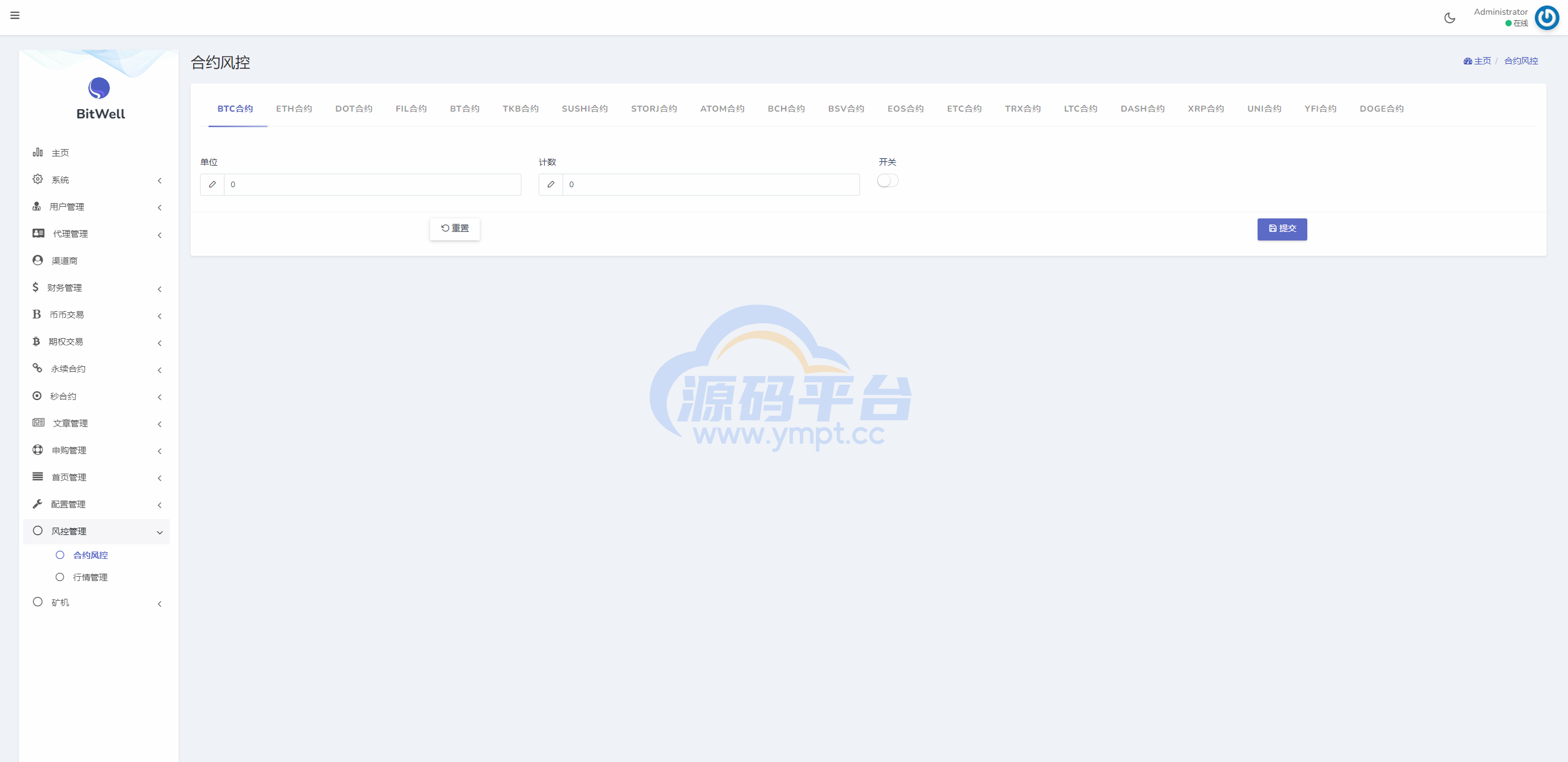Click the BitWell logo
Viewport: 1568px width, 762px height.
click(x=99, y=98)
